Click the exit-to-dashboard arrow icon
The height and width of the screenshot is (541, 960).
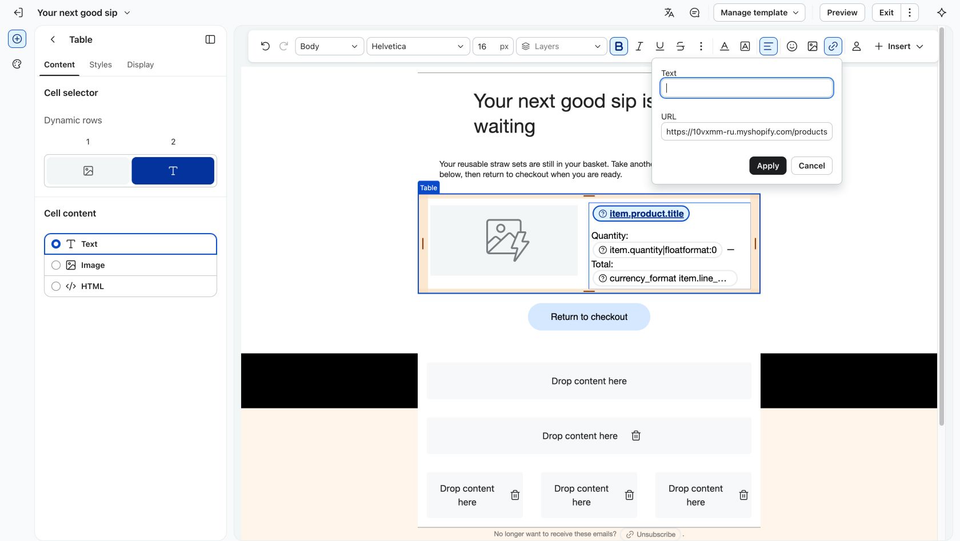pyautogui.click(x=18, y=12)
